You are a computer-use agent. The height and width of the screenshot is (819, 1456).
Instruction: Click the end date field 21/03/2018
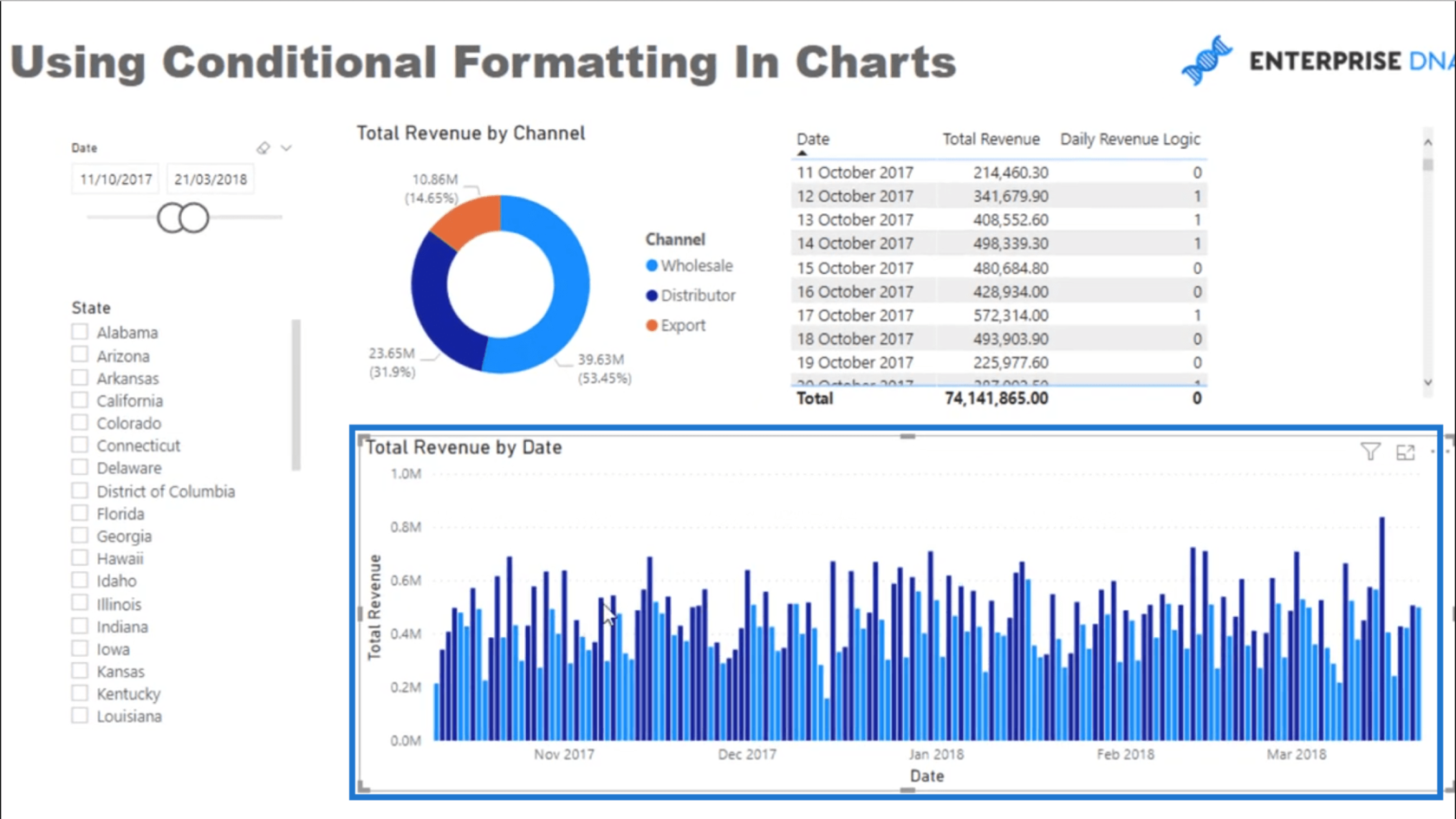211,179
